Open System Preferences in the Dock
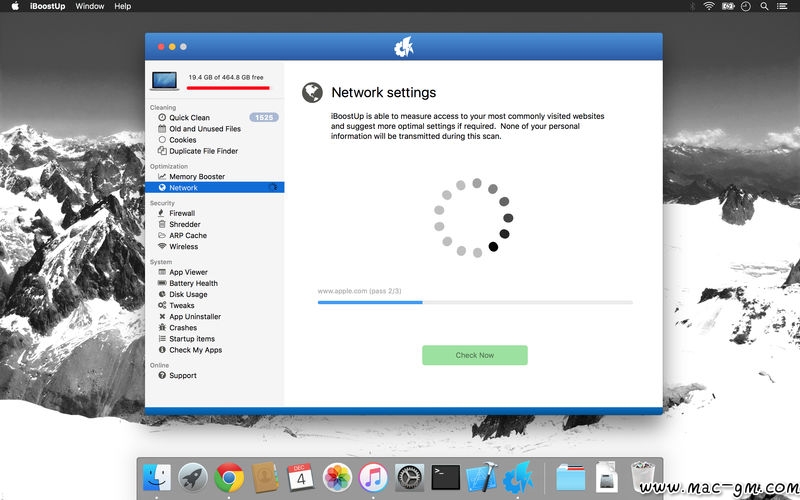 (x=409, y=478)
